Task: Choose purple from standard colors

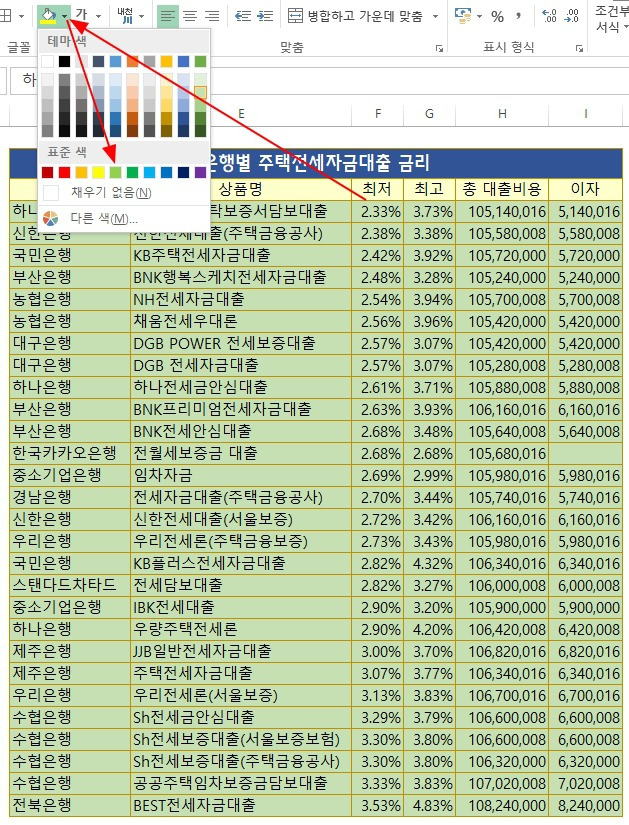Action: pyautogui.click(x=201, y=172)
